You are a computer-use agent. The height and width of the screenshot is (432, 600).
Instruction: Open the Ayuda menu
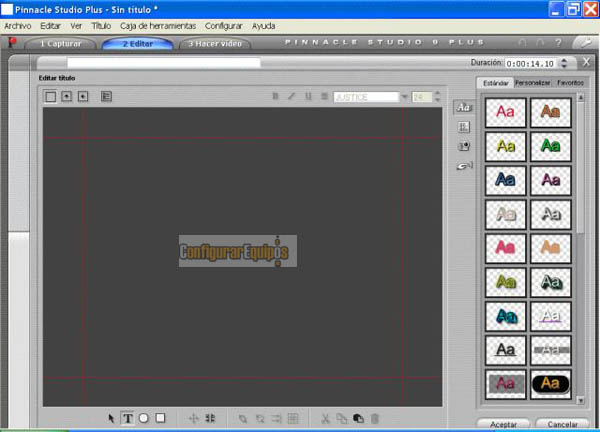pos(264,26)
